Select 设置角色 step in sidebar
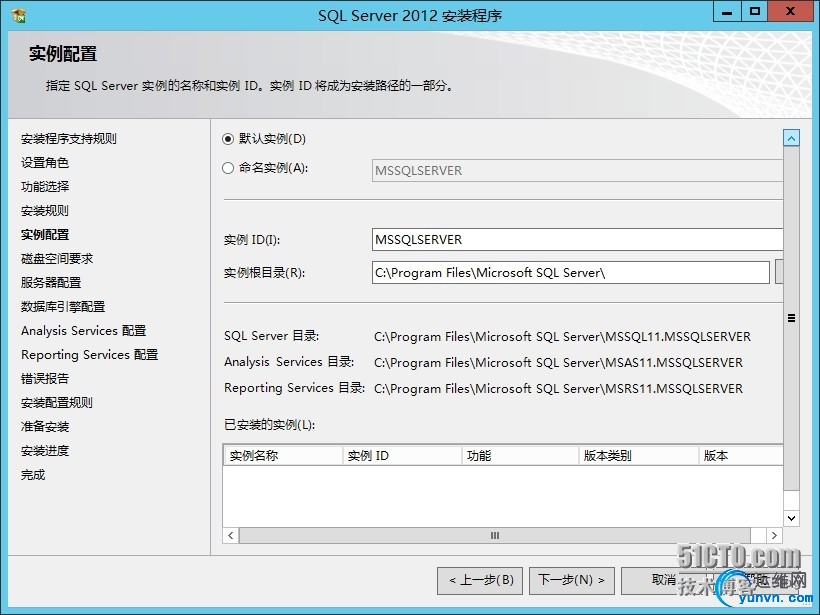Screen dimensions: 820x615 point(45,163)
